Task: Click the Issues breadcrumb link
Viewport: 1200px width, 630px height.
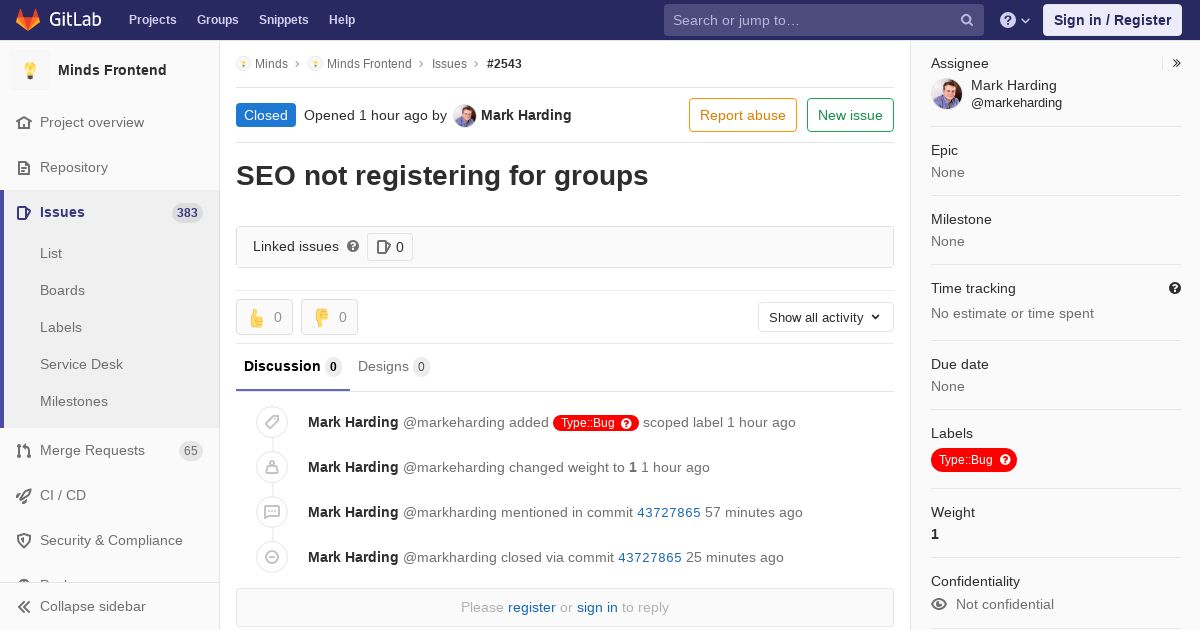Action: point(449,64)
